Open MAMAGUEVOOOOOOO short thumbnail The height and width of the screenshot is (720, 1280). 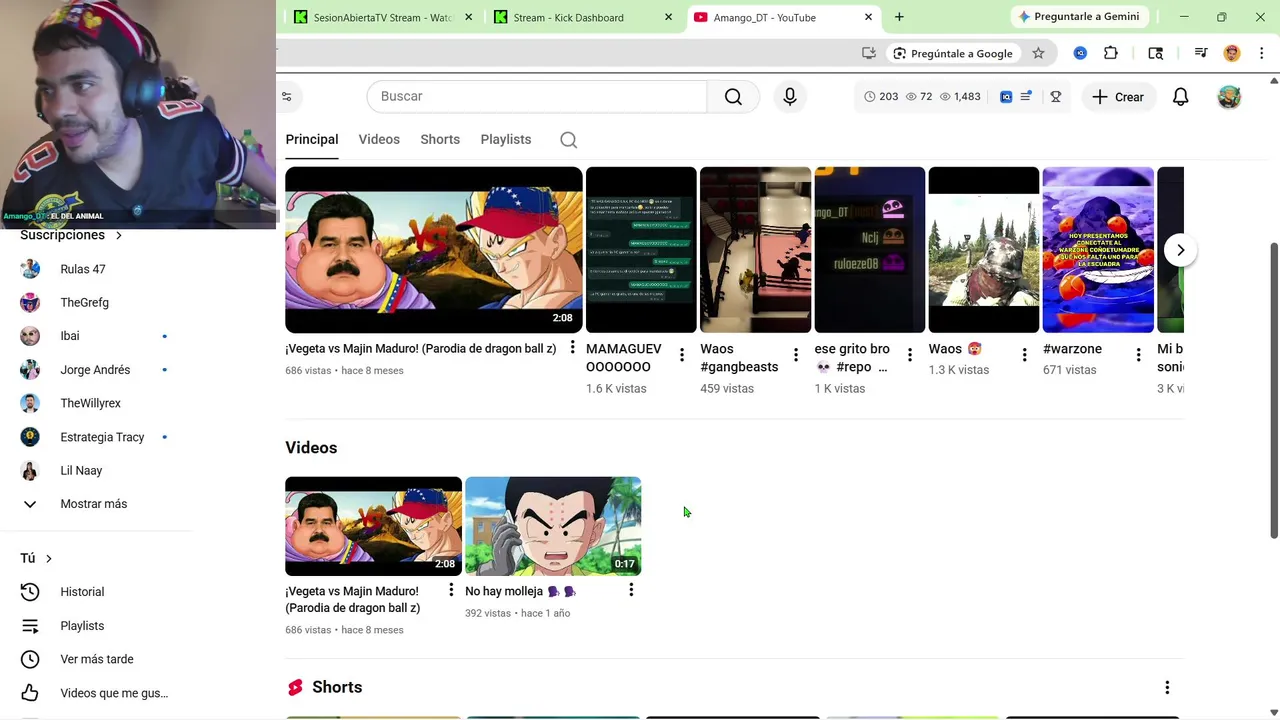[x=641, y=250]
